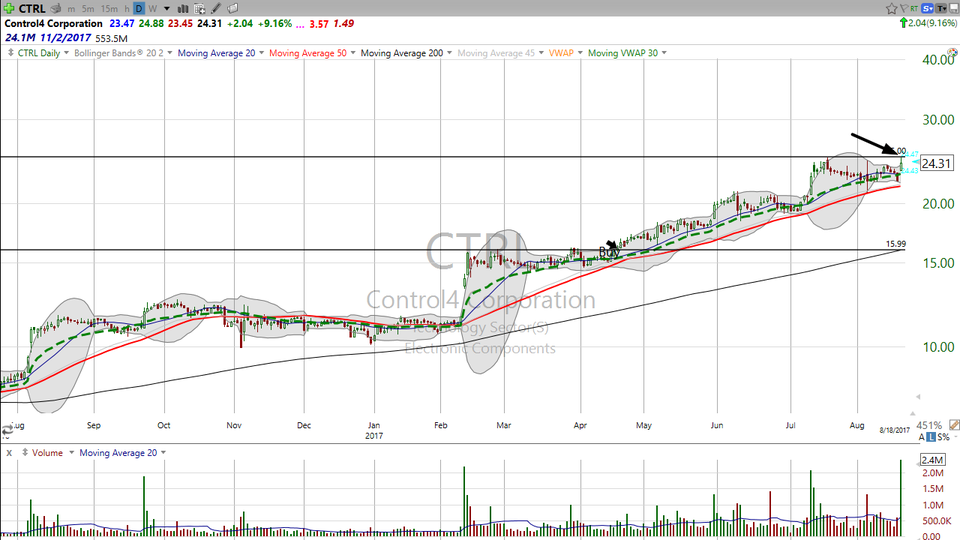Click the current price label 24.31
Image resolution: width=960 pixels, height=540 pixels.
pos(936,163)
